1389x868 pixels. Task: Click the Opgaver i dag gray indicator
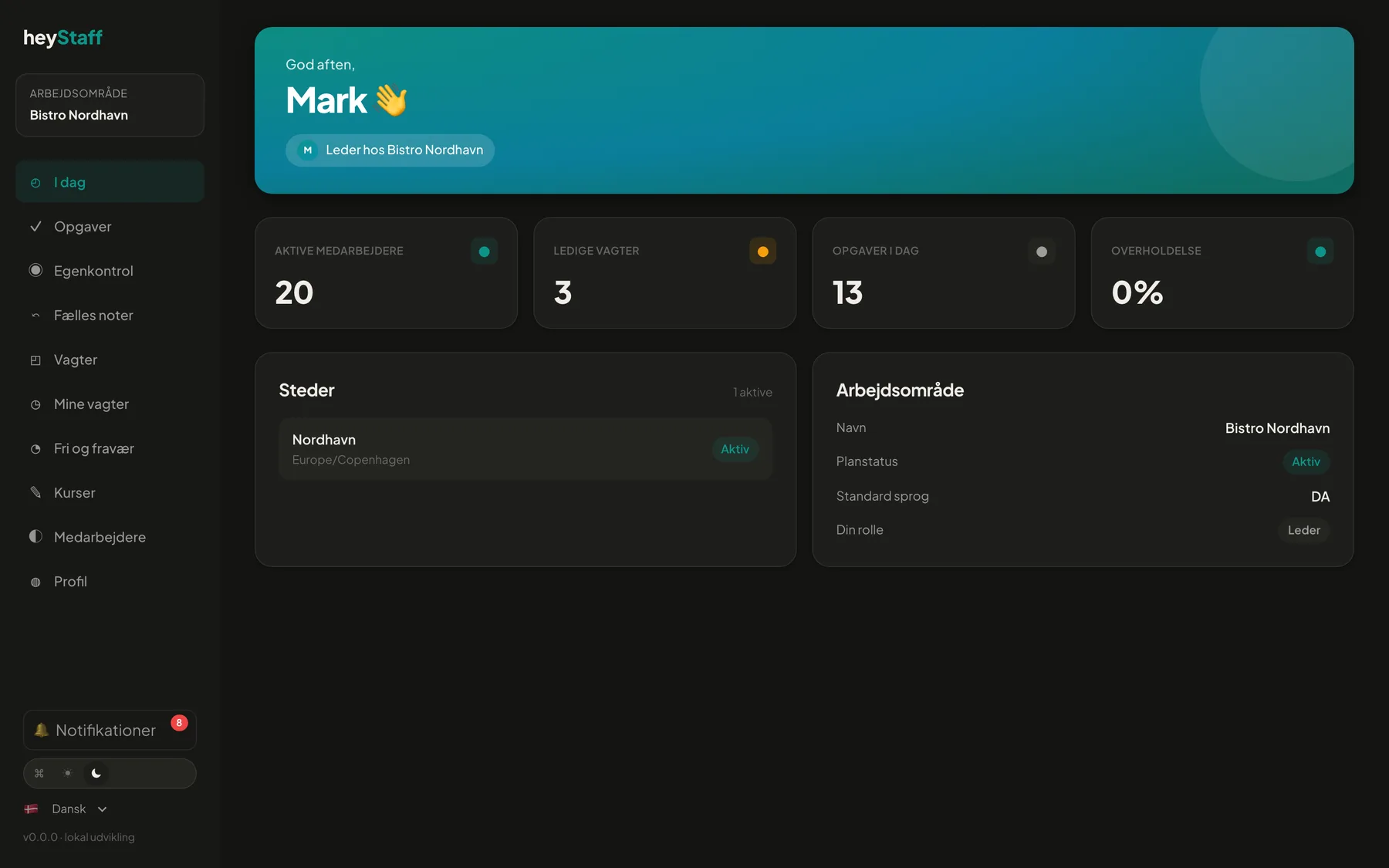pos(1042,252)
